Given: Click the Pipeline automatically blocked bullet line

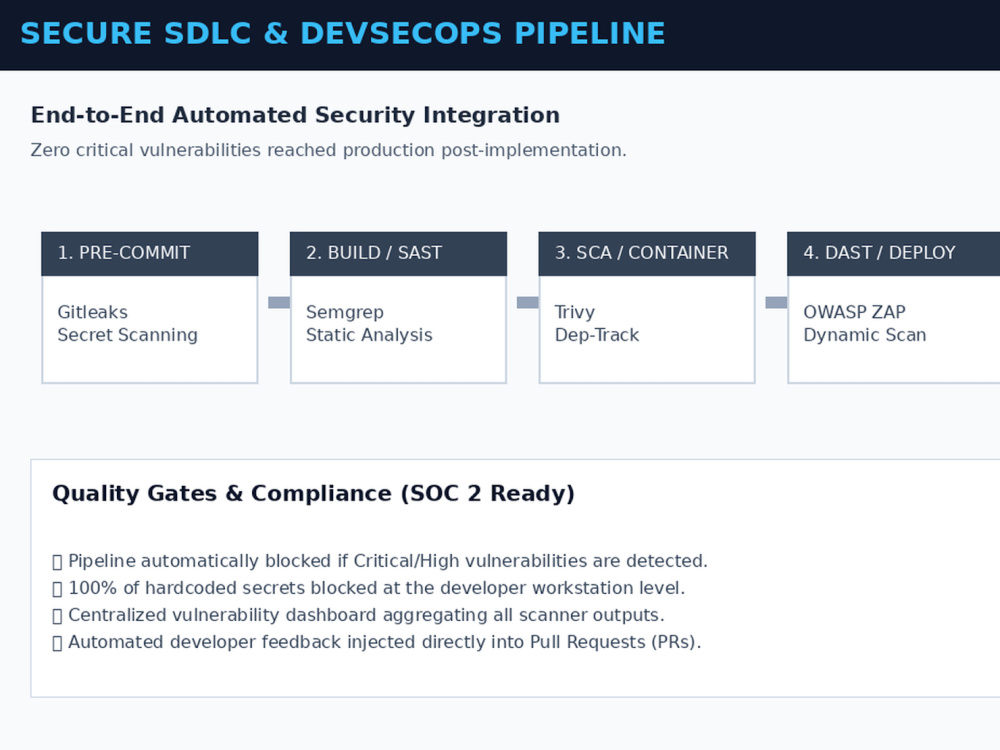Looking at the screenshot, I should tap(380, 561).
